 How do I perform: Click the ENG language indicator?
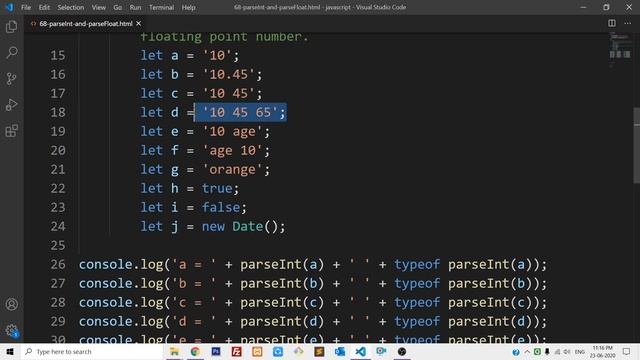[x=580, y=351]
